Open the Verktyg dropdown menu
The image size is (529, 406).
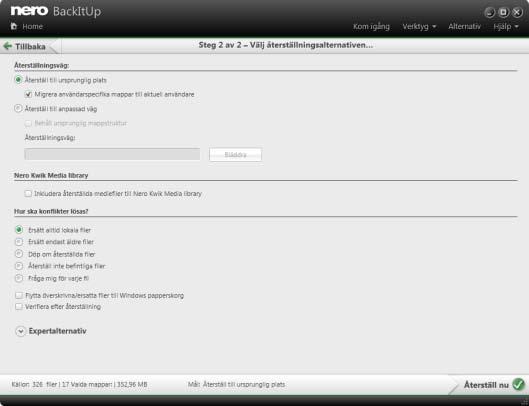point(419,26)
